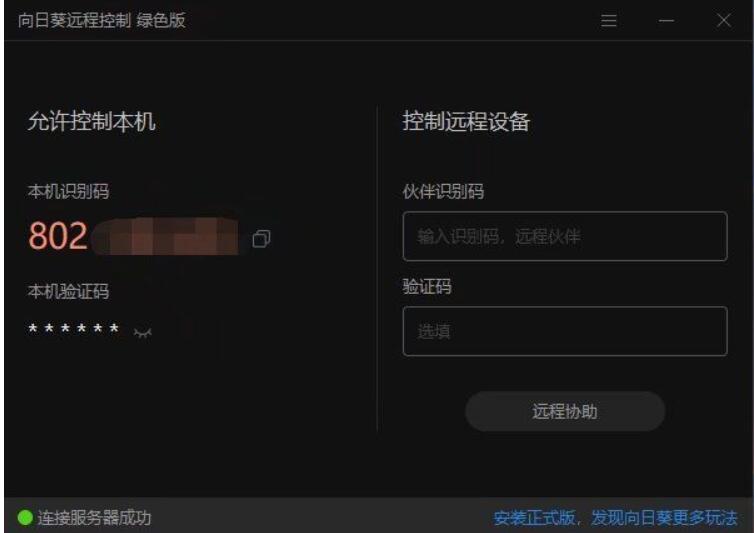The width and height of the screenshot is (754, 533).
Task: Focus the optional verification code input field
Action: [565, 331]
